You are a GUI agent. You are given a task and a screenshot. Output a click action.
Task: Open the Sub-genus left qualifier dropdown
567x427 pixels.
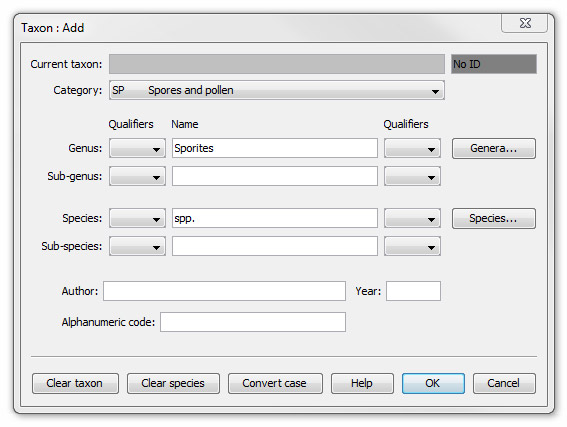pyautogui.click(x=137, y=176)
